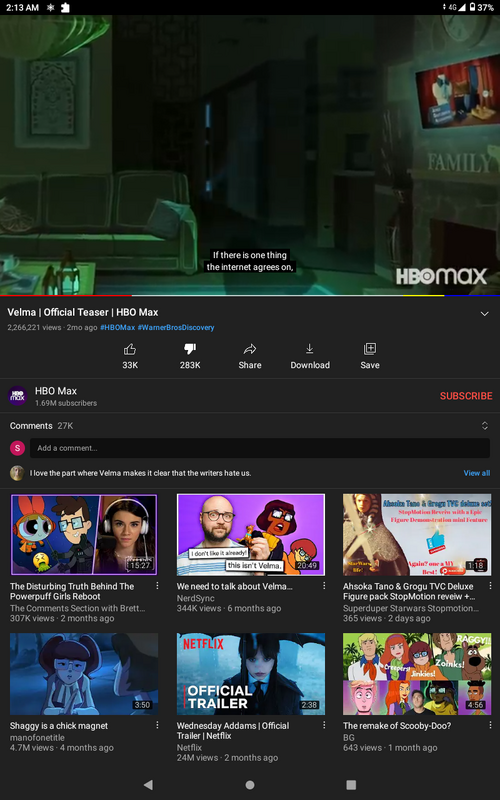This screenshot has height=800, width=500.
Task: Open options for Ahsoka Tano & Grogu video
Action: pyautogui.click(x=490, y=586)
